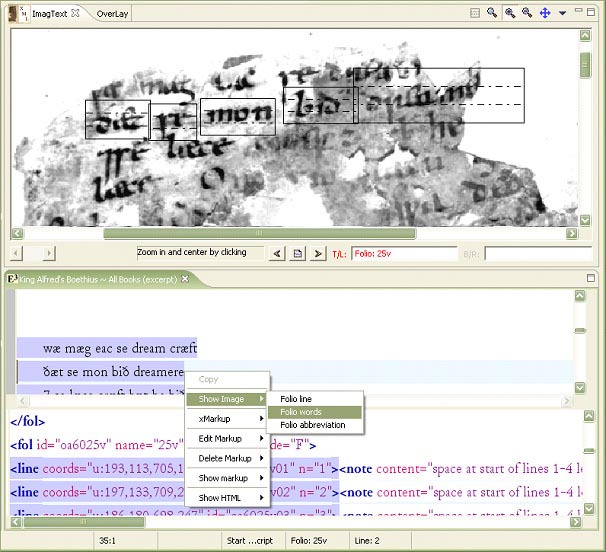
Task: Click the XML pane horizontal scroll thumb
Action: tap(84, 522)
